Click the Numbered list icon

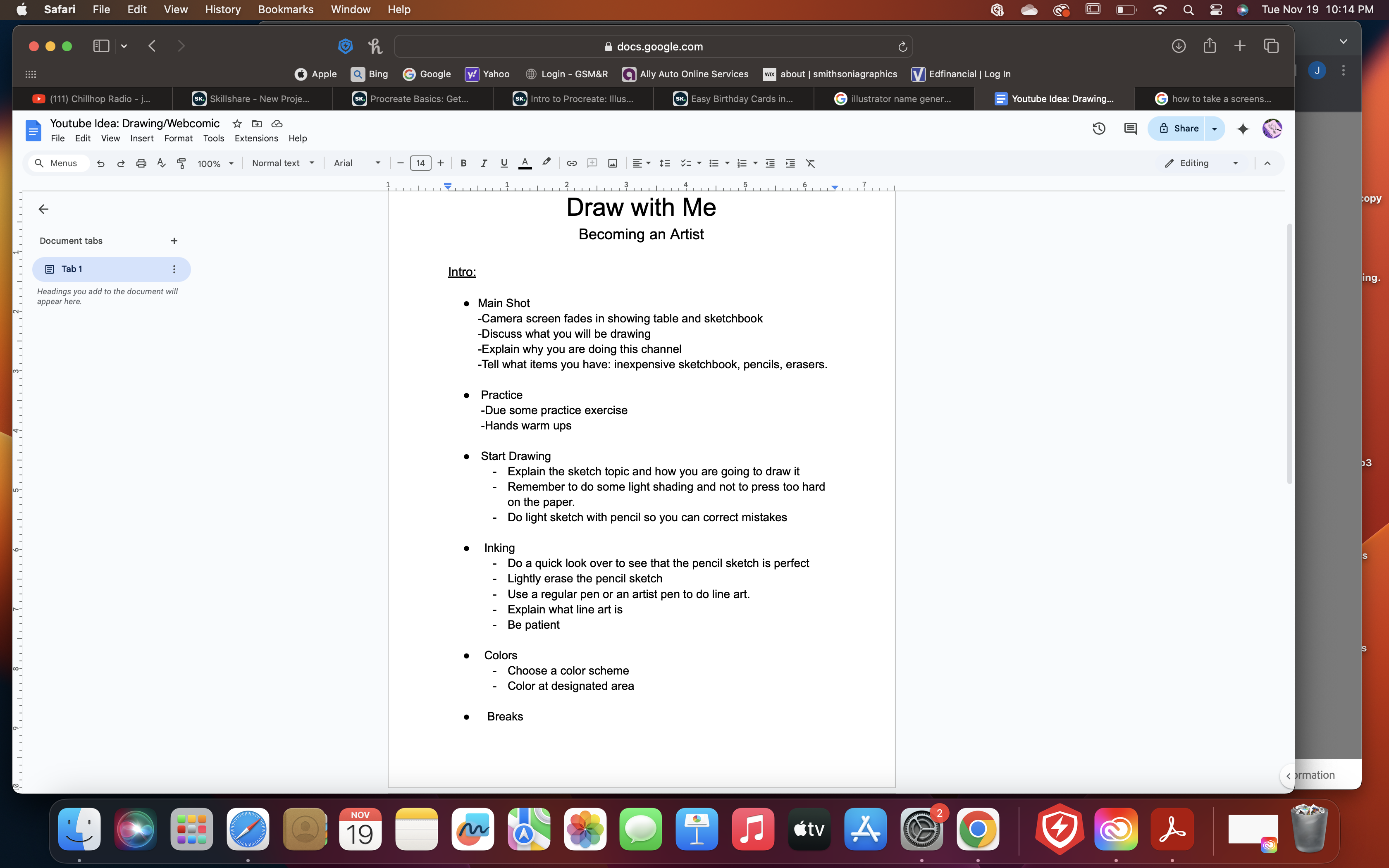point(742,164)
